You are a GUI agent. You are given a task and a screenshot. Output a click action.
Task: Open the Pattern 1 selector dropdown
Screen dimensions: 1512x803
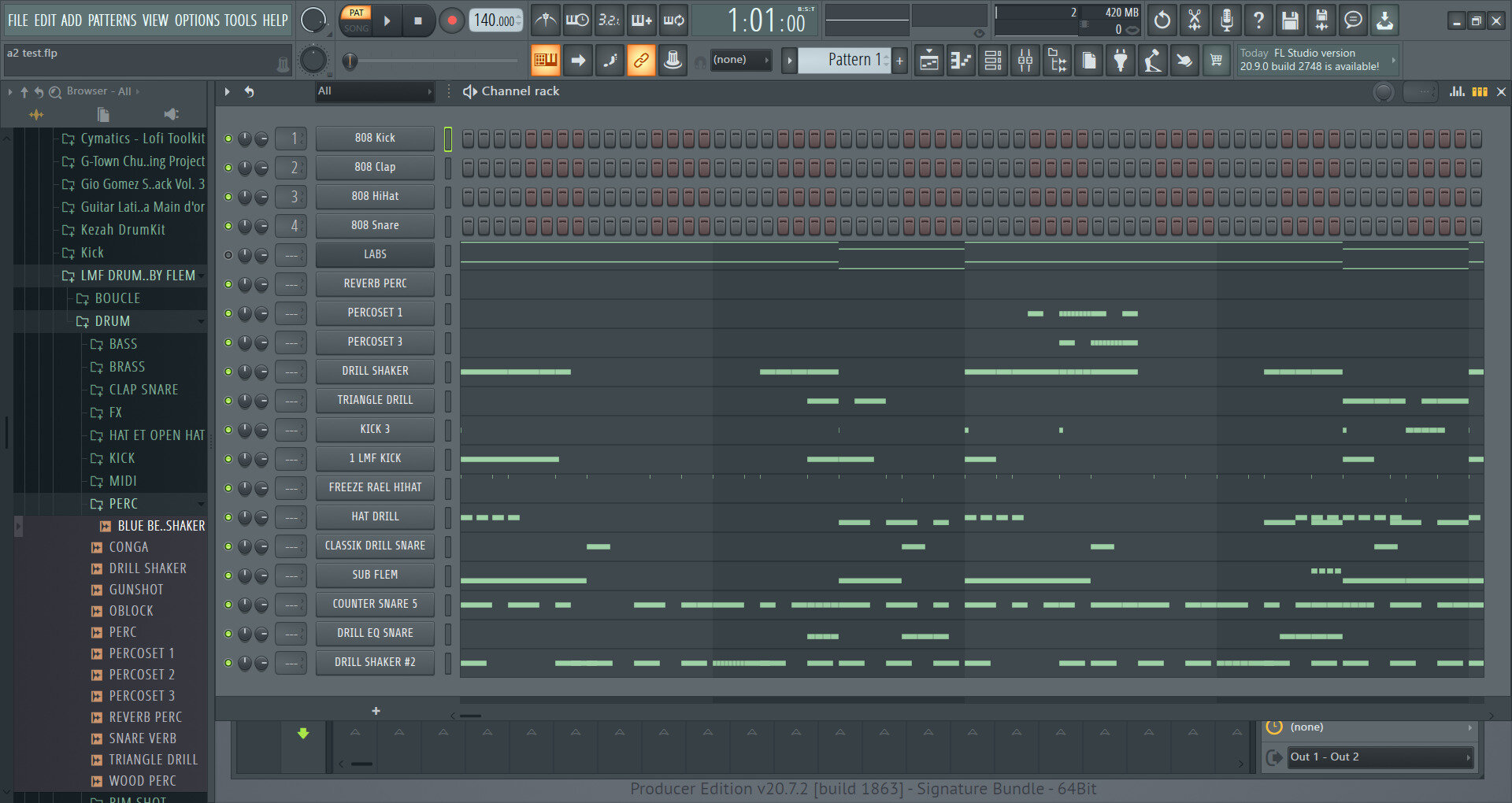[x=845, y=60]
